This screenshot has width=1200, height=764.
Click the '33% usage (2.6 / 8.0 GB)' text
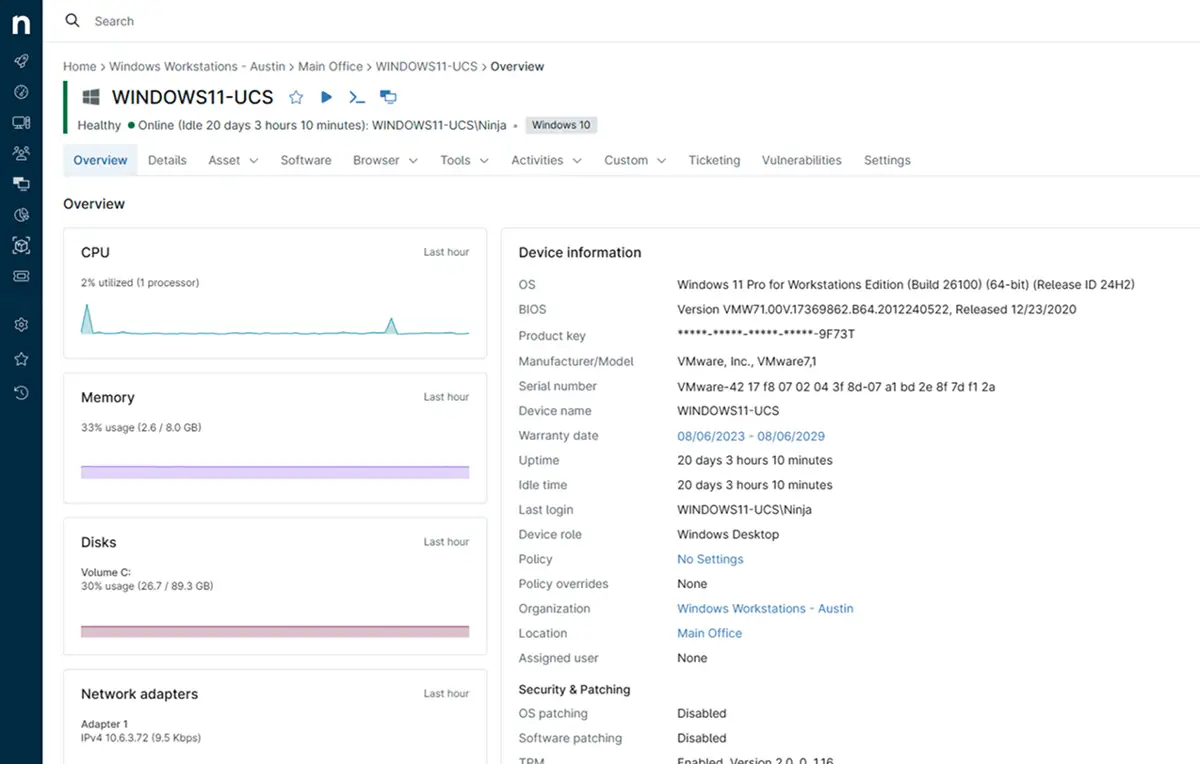click(x=141, y=428)
